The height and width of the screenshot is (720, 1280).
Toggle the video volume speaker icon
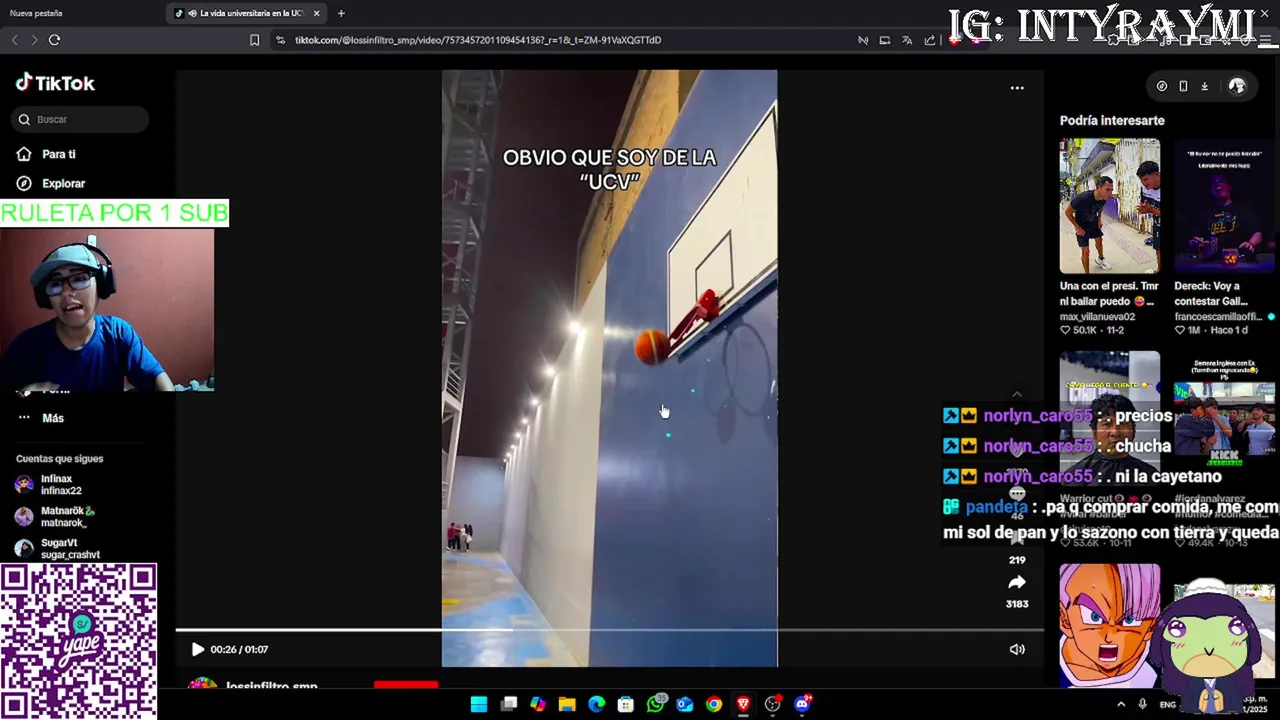(1017, 649)
